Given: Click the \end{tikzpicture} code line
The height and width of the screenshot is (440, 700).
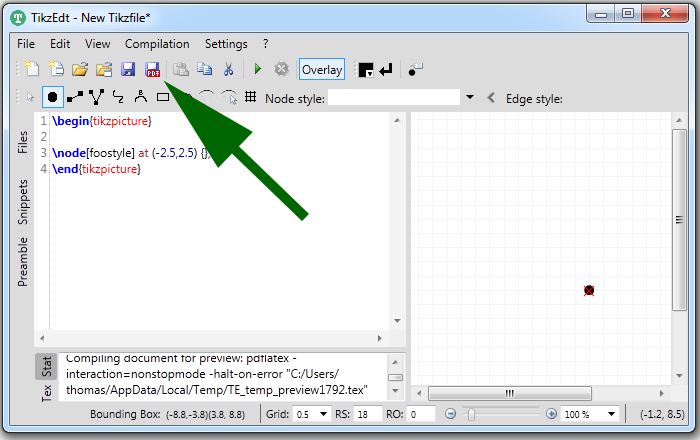Looking at the screenshot, I should [96, 169].
